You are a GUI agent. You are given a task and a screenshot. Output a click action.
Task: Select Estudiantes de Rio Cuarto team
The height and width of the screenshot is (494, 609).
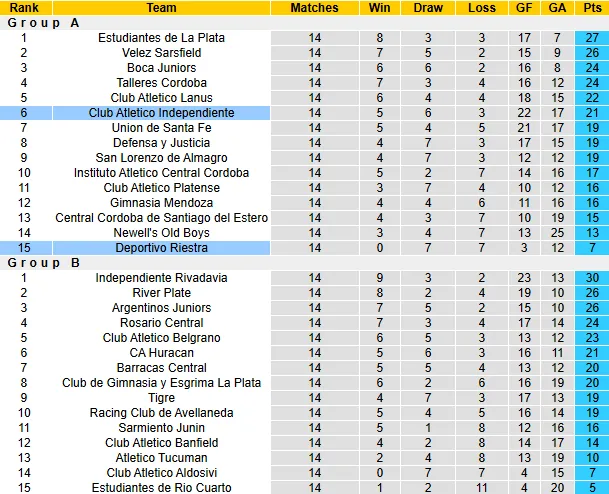tap(161, 488)
